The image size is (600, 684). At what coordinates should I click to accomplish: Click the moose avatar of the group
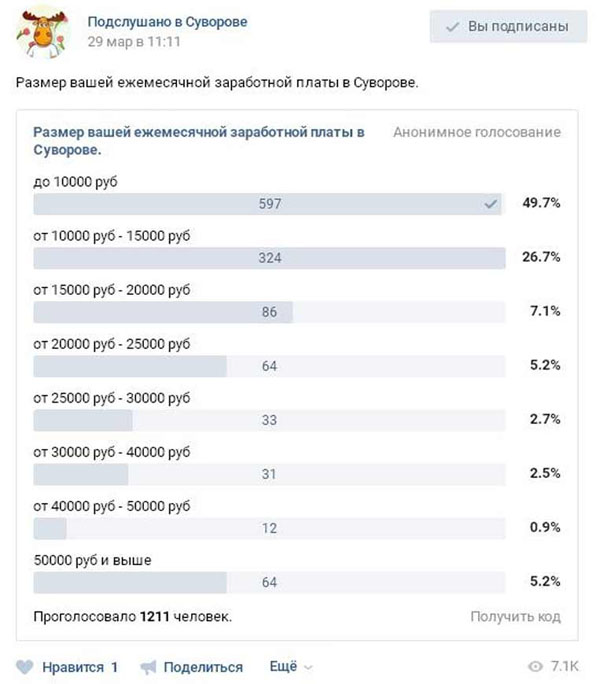point(41,34)
